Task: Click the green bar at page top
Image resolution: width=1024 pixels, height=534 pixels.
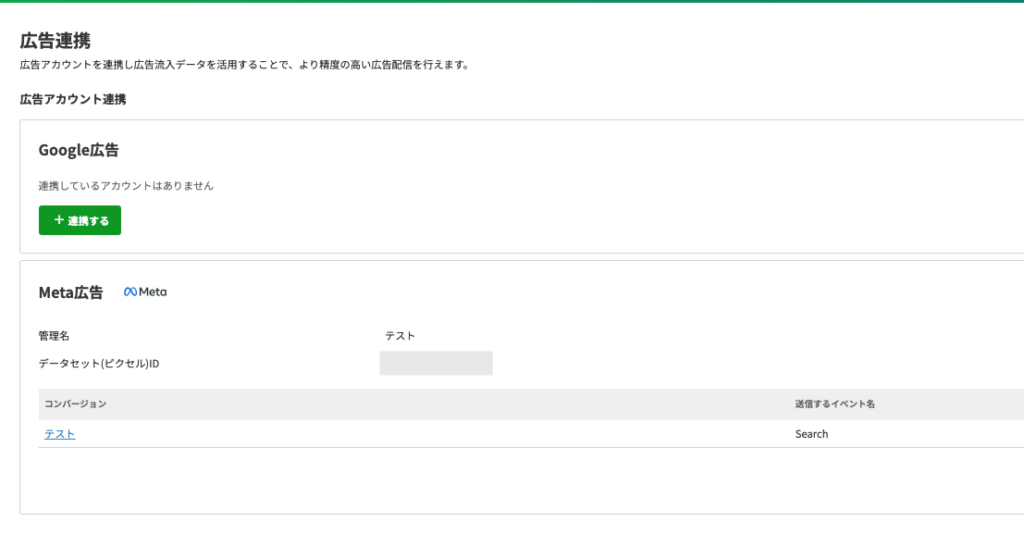Action: (x=512, y=1)
